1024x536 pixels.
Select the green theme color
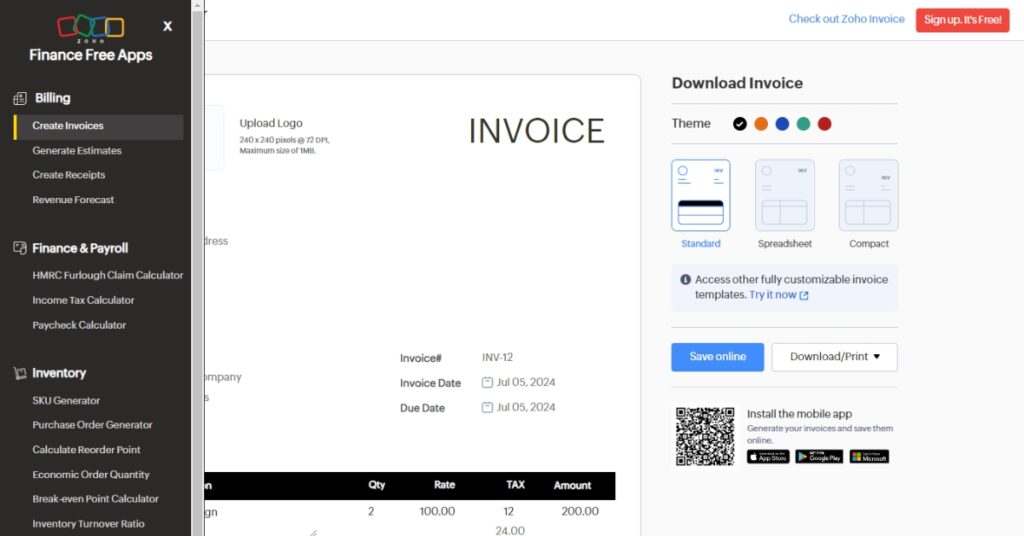[803, 124]
